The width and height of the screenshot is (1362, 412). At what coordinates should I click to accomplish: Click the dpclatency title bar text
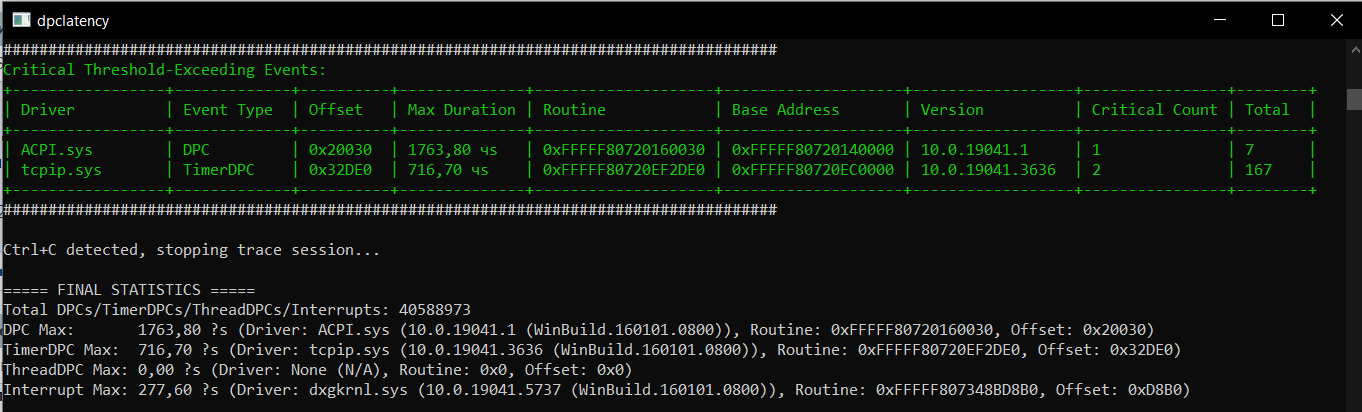coord(72,20)
